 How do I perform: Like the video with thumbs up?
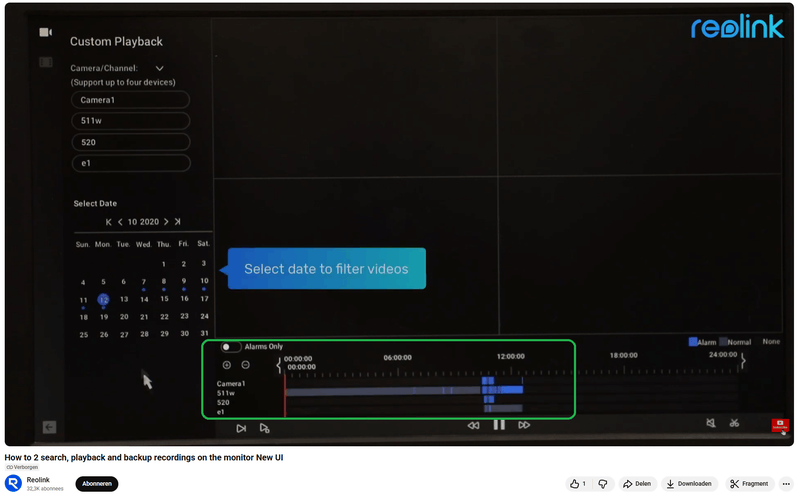[x=578, y=484]
